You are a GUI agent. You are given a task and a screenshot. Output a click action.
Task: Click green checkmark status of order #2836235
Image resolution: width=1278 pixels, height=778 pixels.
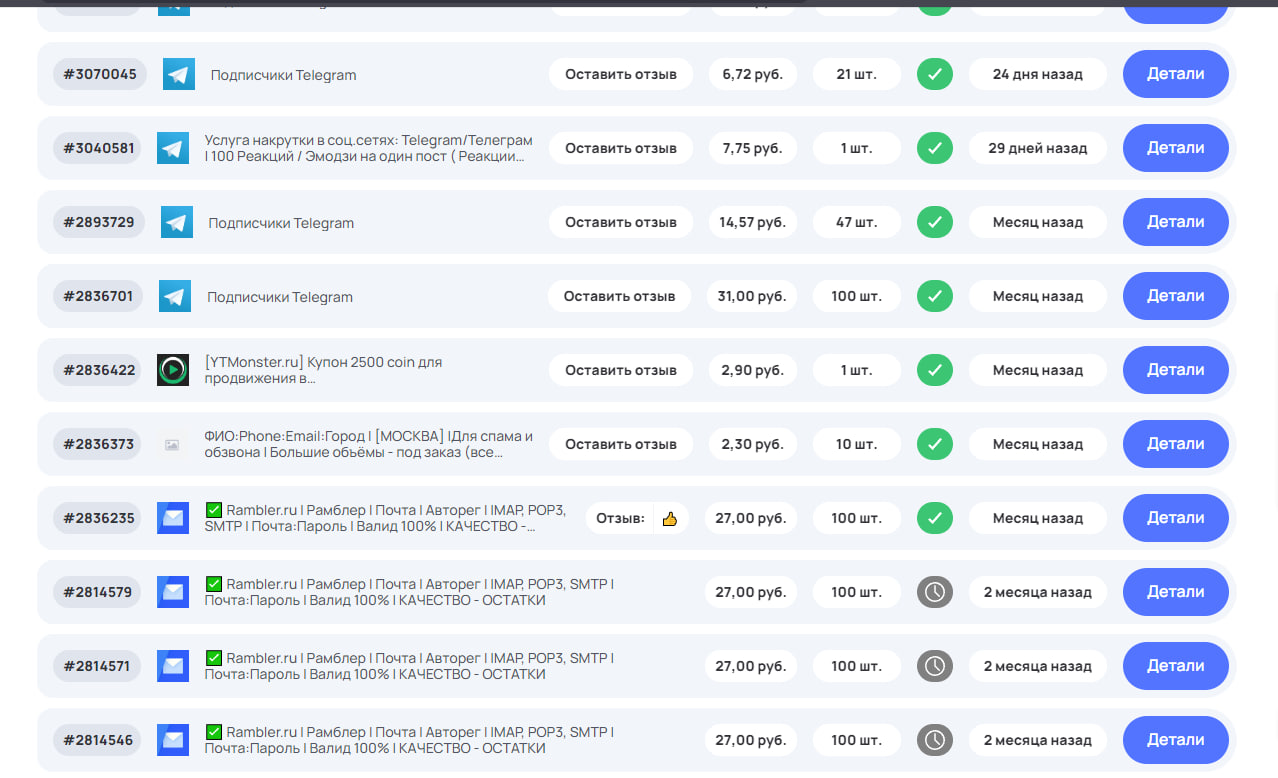click(x=935, y=518)
